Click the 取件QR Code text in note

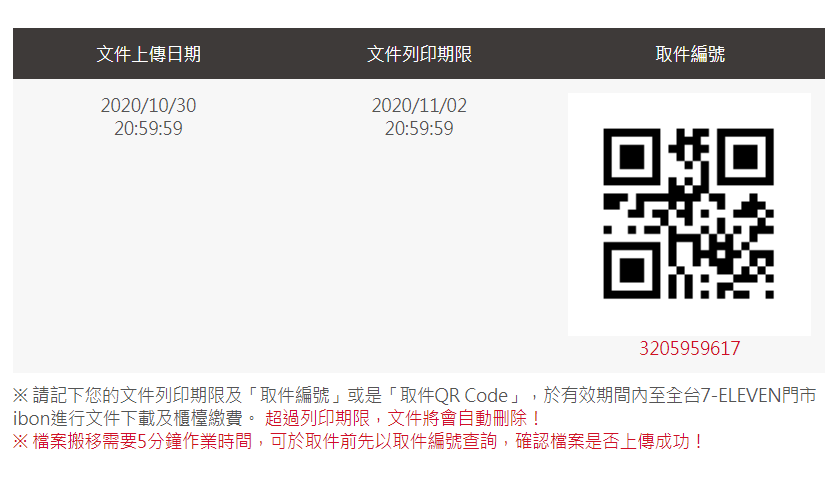pyautogui.click(x=454, y=396)
